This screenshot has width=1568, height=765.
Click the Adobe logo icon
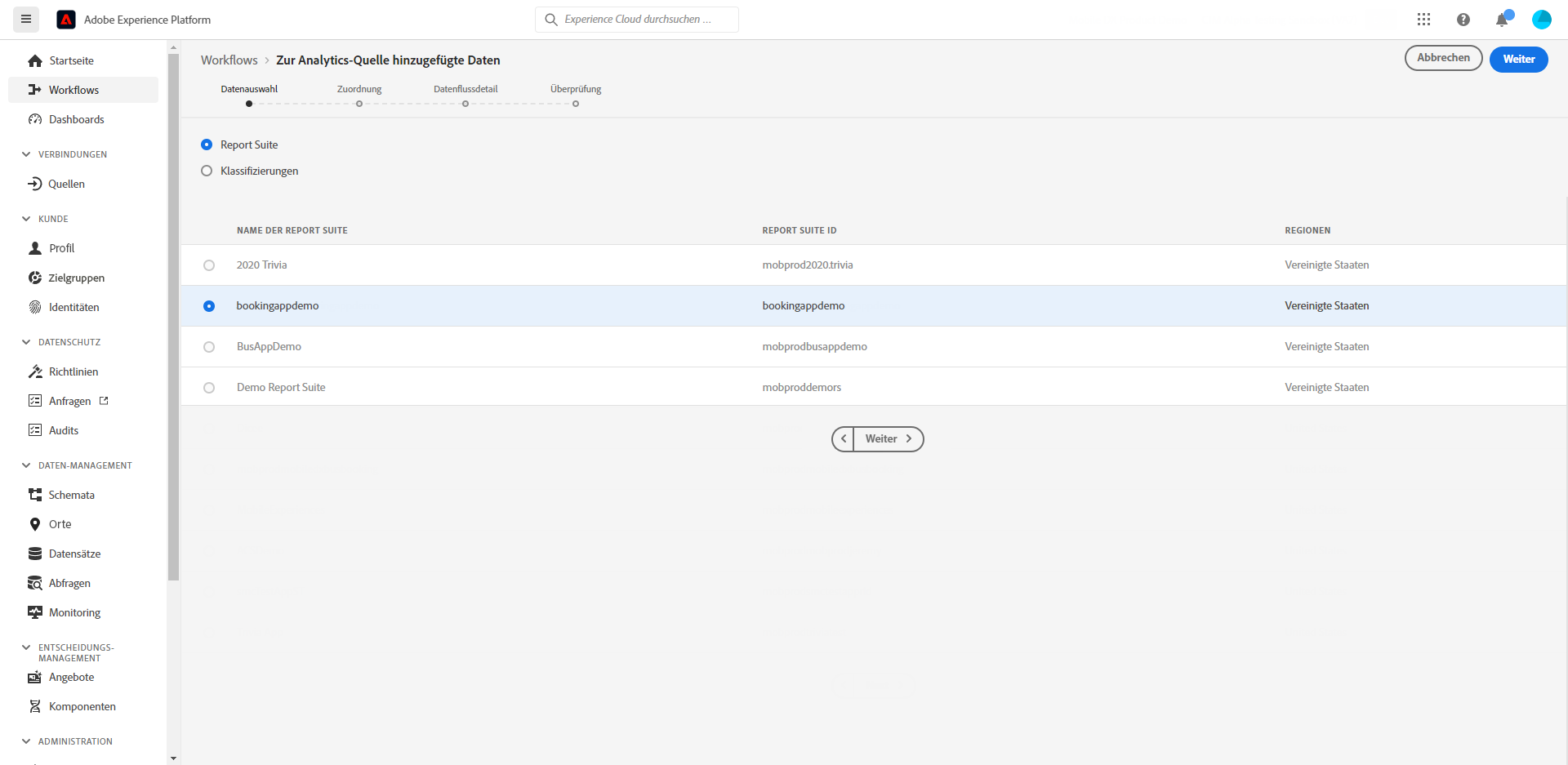click(66, 20)
